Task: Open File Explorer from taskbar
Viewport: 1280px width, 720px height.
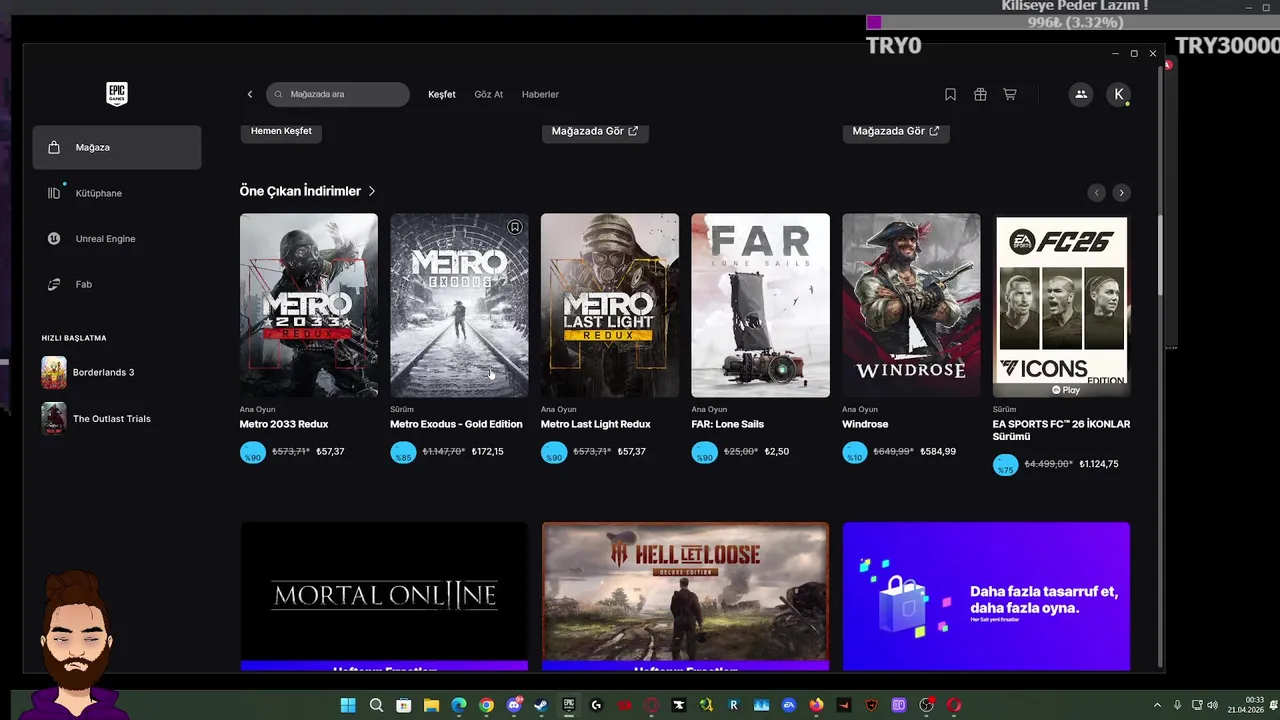Action: click(x=431, y=705)
